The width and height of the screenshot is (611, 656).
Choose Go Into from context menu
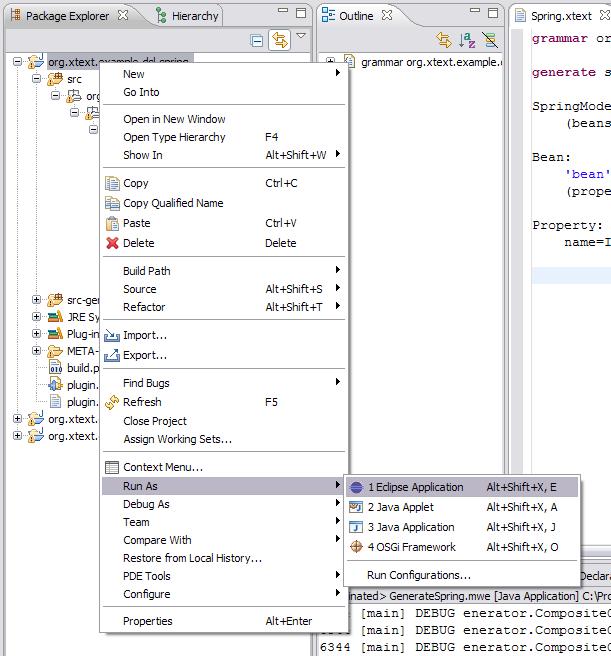click(224, 92)
